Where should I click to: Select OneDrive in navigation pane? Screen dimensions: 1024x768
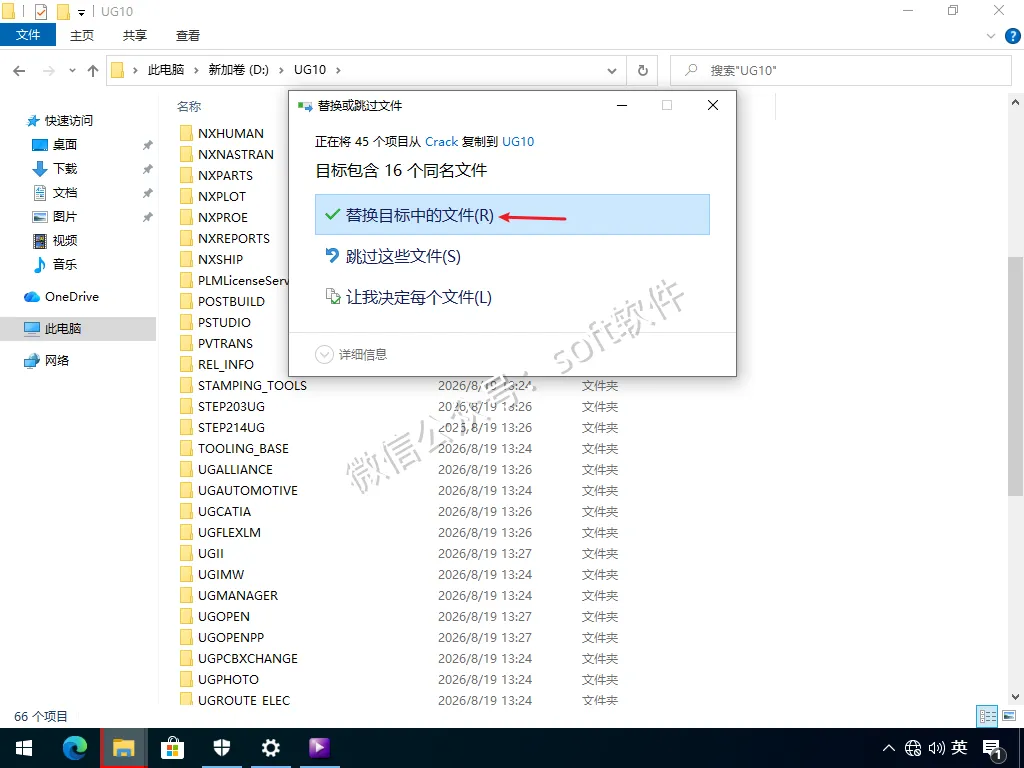[71, 296]
